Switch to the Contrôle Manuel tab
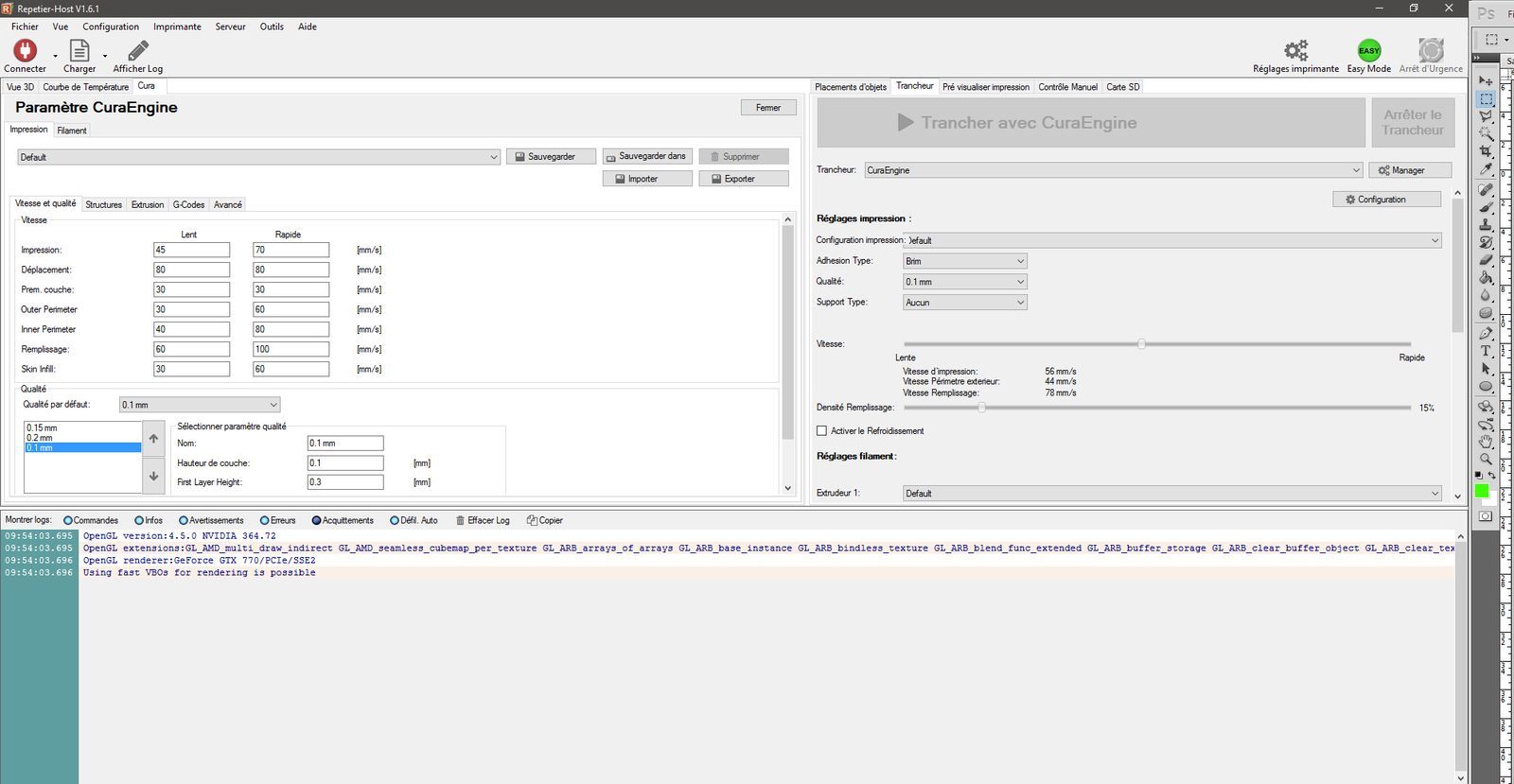Viewport: 1514px width, 784px height. pos(1067,87)
